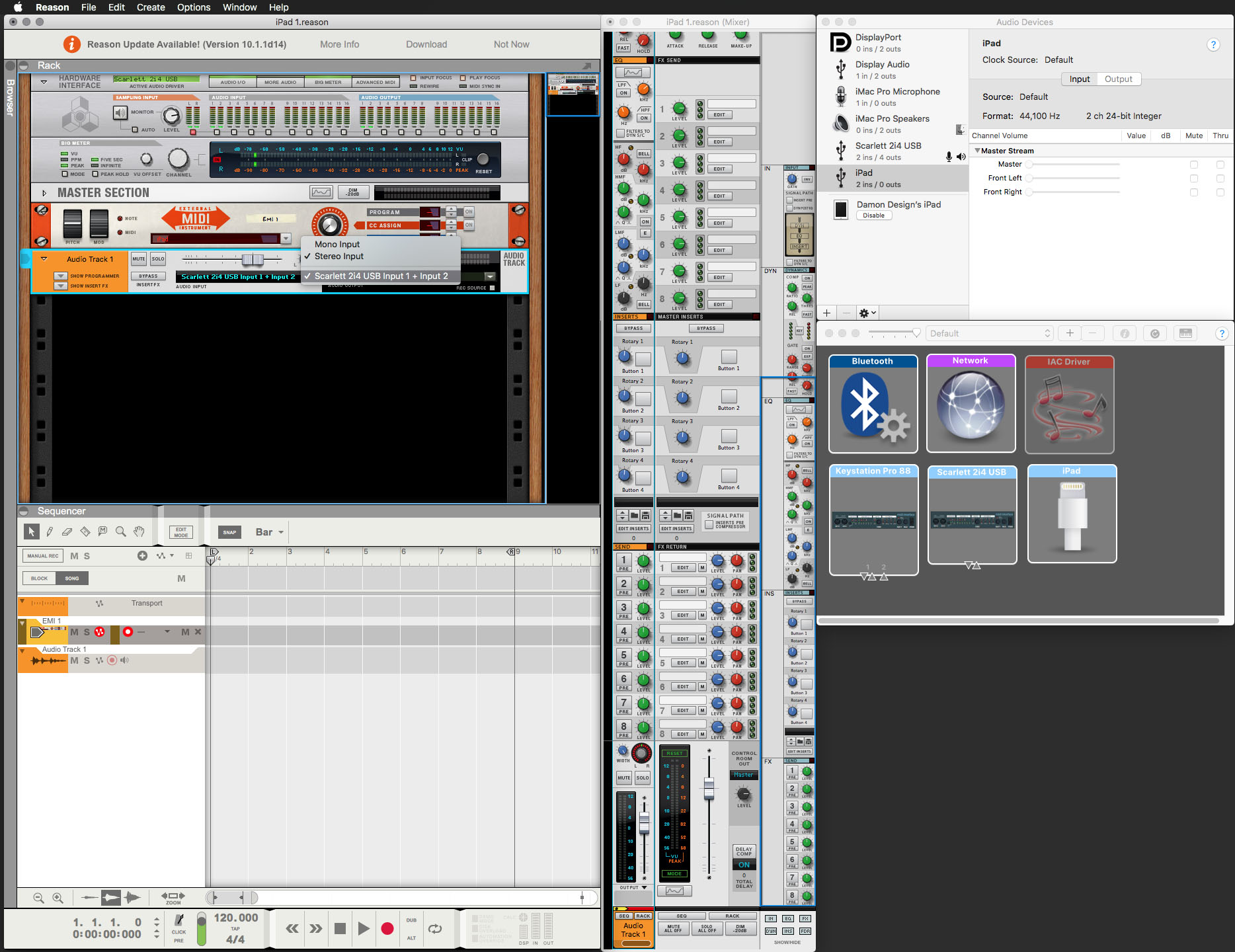
Task: Select the Pencil tool in the sequencer toolbar
Action: click(x=50, y=531)
